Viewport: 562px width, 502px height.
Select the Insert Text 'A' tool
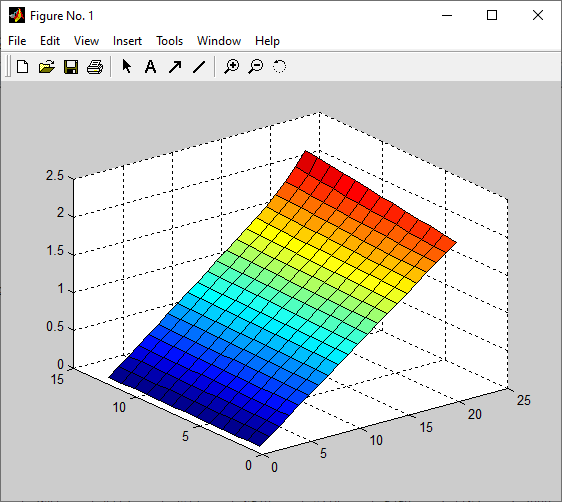[x=151, y=67]
